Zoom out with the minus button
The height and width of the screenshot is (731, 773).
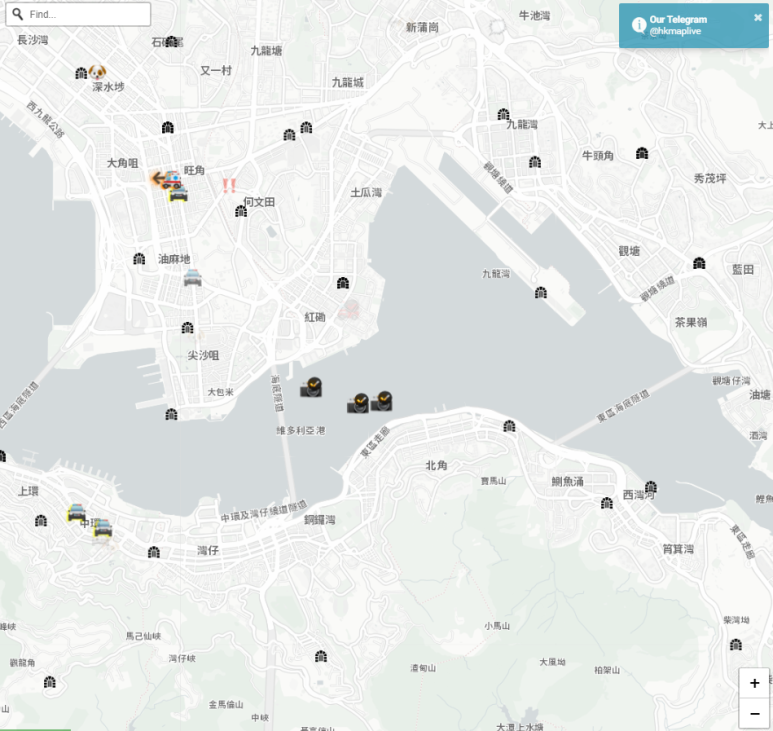(754, 713)
